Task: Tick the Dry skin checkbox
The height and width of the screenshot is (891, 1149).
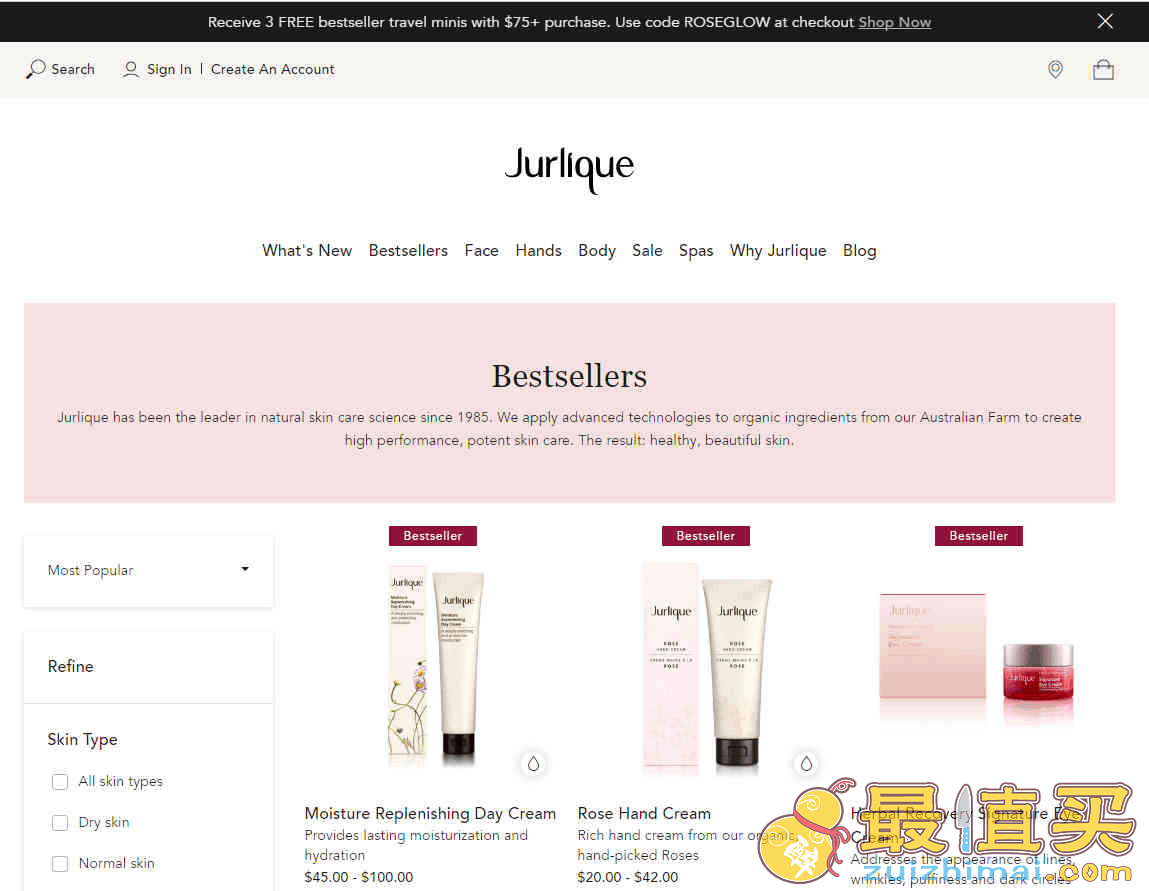Action: pyautogui.click(x=60, y=823)
